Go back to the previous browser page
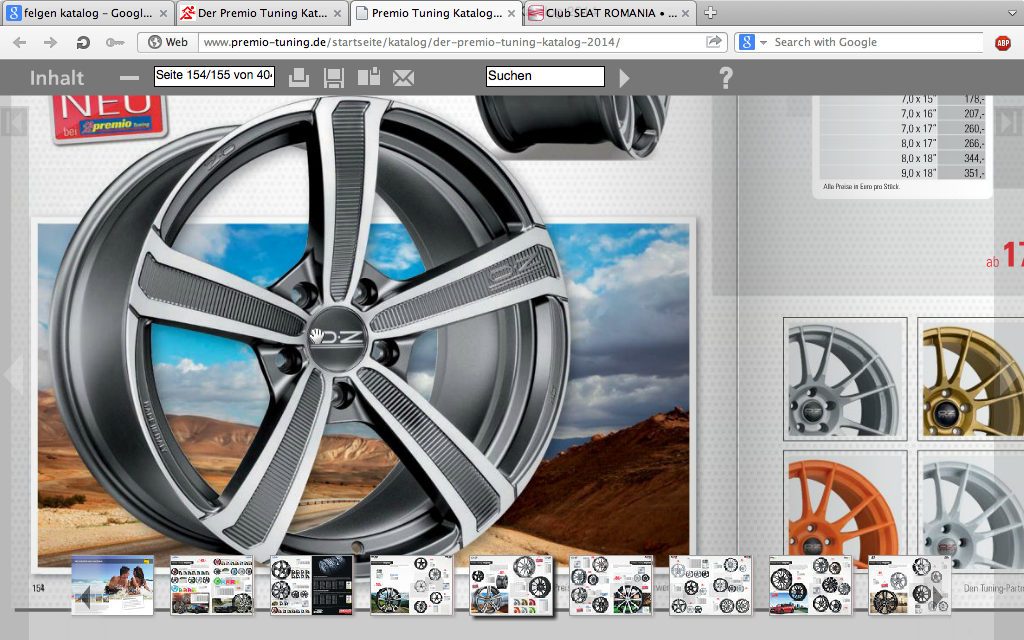Image resolution: width=1024 pixels, height=640 pixels. 20,42
